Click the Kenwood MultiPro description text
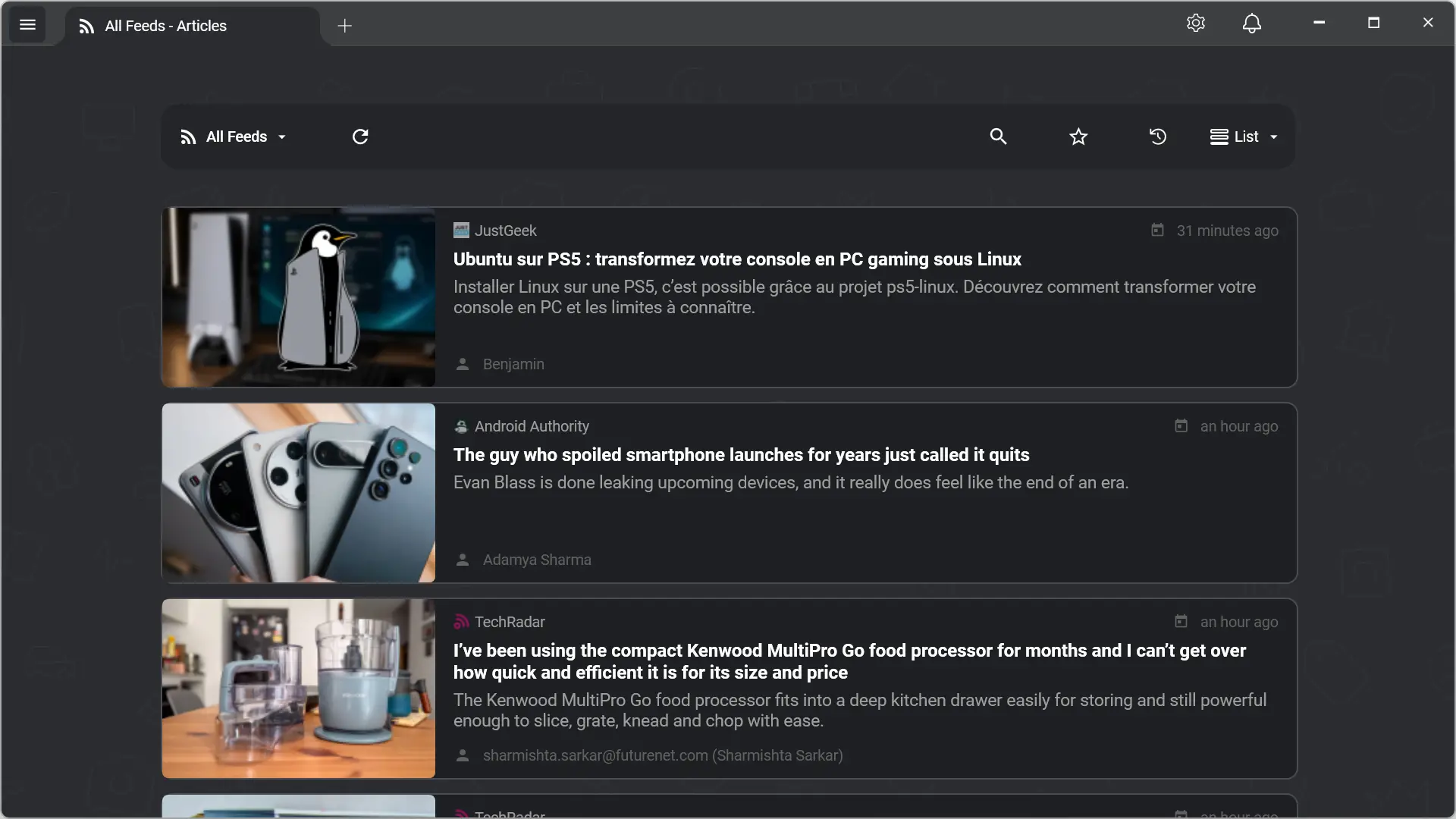The height and width of the screenshot is (819, 1456). [860, 711]
